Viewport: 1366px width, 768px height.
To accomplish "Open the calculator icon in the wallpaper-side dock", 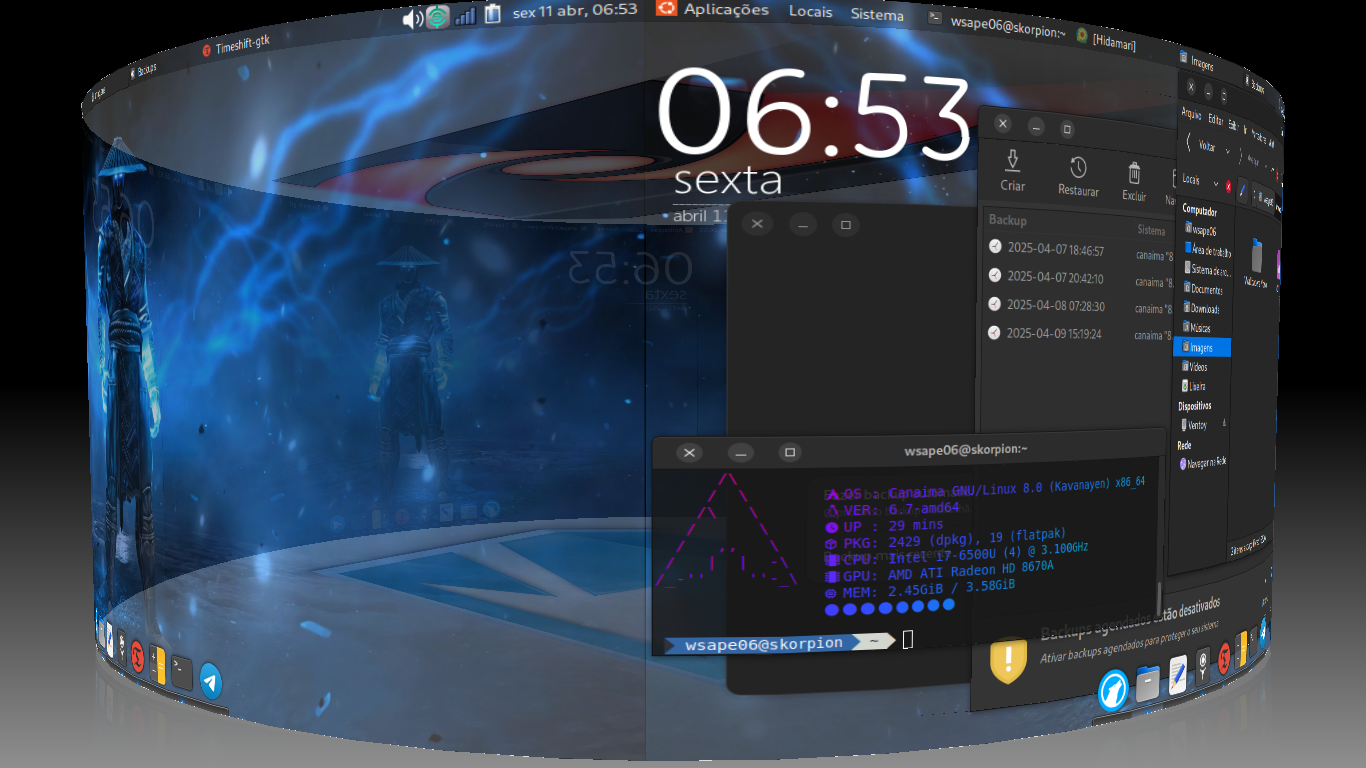I will [157, 663].
